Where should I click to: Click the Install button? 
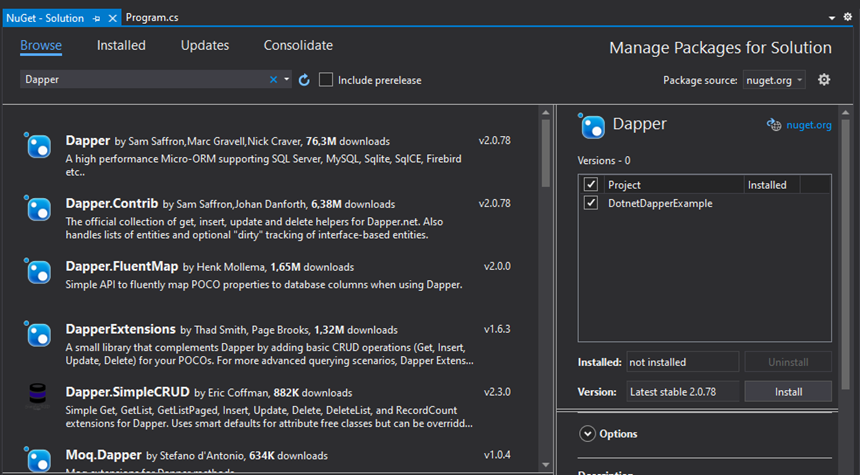coord(788,392)
